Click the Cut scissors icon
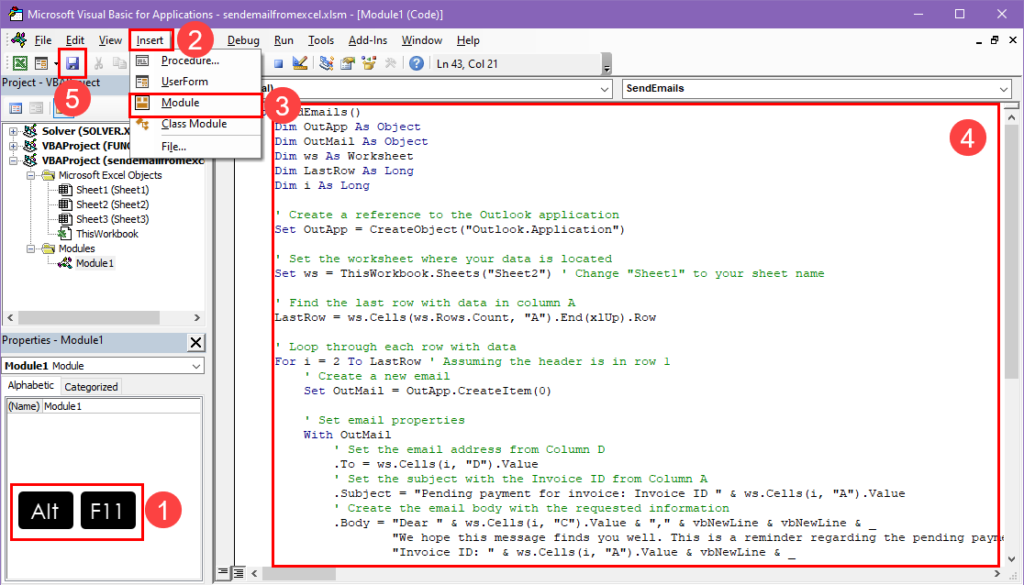Screen dimensions: 1024x585 [100, 63]
